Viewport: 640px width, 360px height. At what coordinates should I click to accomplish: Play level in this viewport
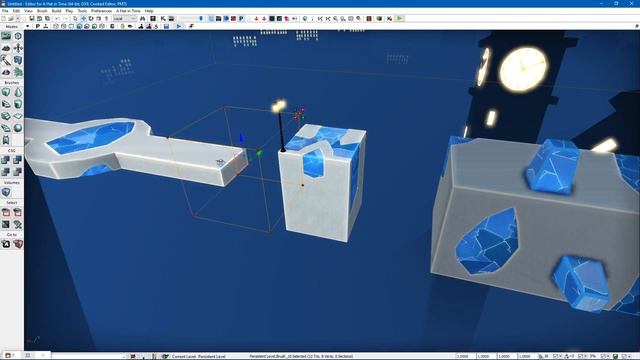[179, 26]
